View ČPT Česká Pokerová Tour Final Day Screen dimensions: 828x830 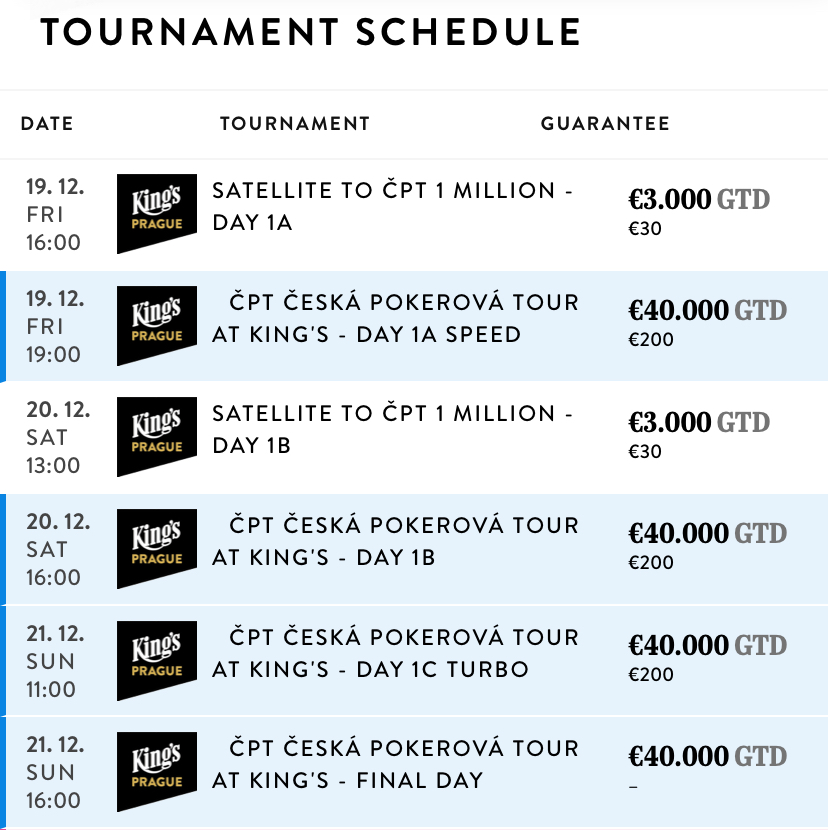pos(395,764)
